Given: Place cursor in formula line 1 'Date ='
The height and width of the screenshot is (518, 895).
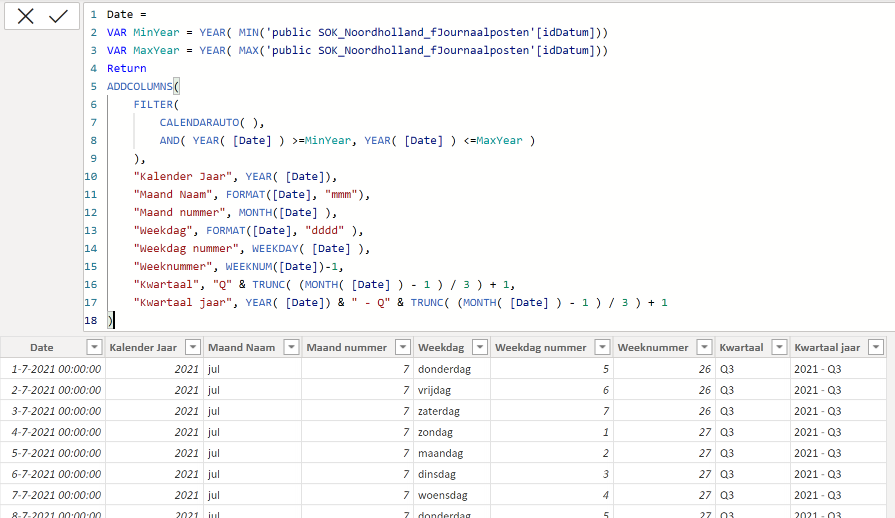Looking at the screenshot, I should click(127, 14).
